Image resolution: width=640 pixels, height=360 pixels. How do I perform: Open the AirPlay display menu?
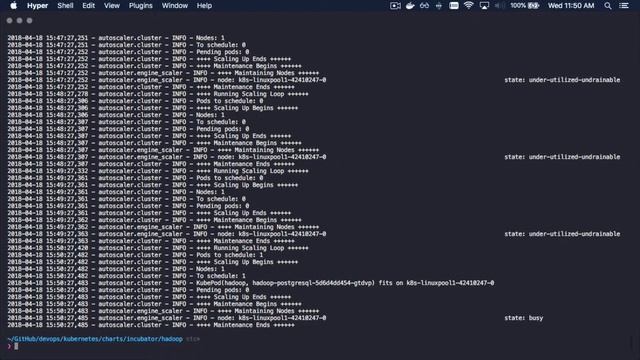484,6
